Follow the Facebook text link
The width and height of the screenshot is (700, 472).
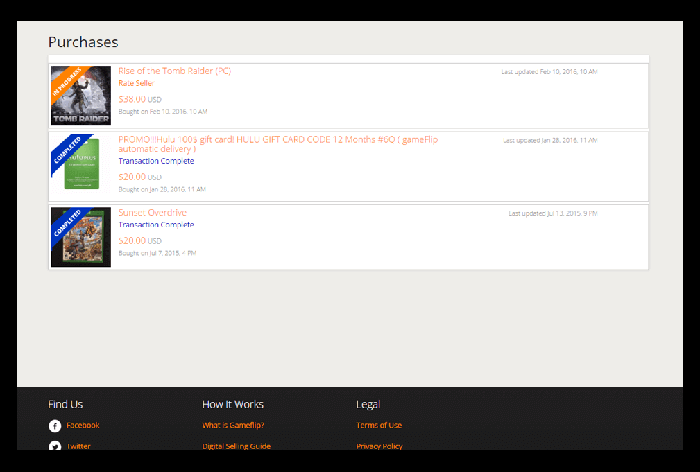click(x=82, y=425)
